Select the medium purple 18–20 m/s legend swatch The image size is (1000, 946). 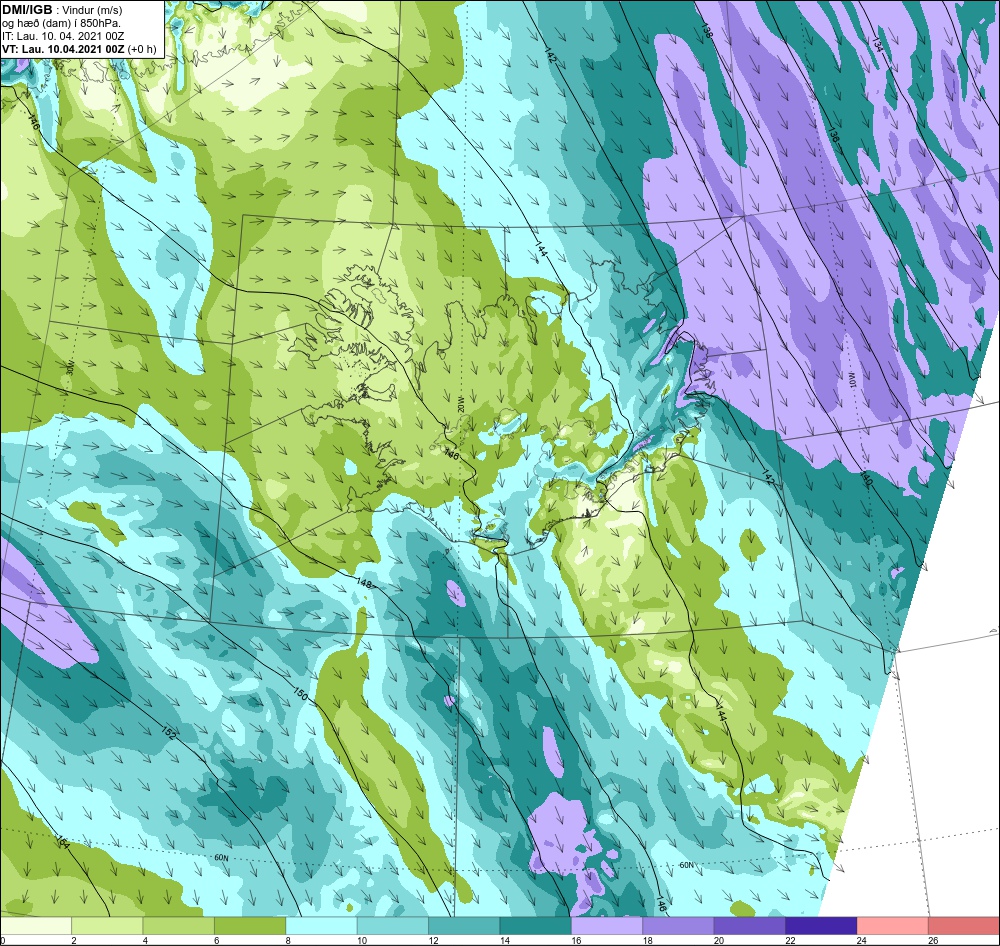pos(679,926)
